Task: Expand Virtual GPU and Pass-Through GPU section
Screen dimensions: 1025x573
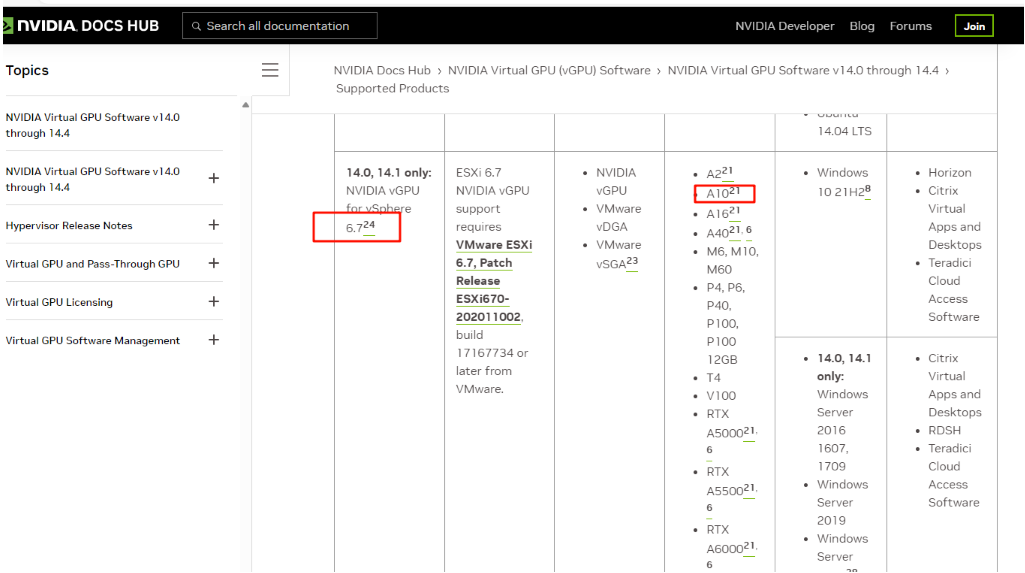Action: point(214,263)
